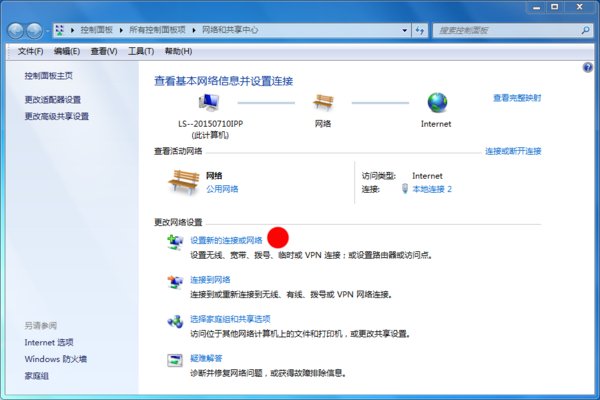Click the icon beside 连接到网络
Viewport: 600px width, 400px height.
(176, 282)
